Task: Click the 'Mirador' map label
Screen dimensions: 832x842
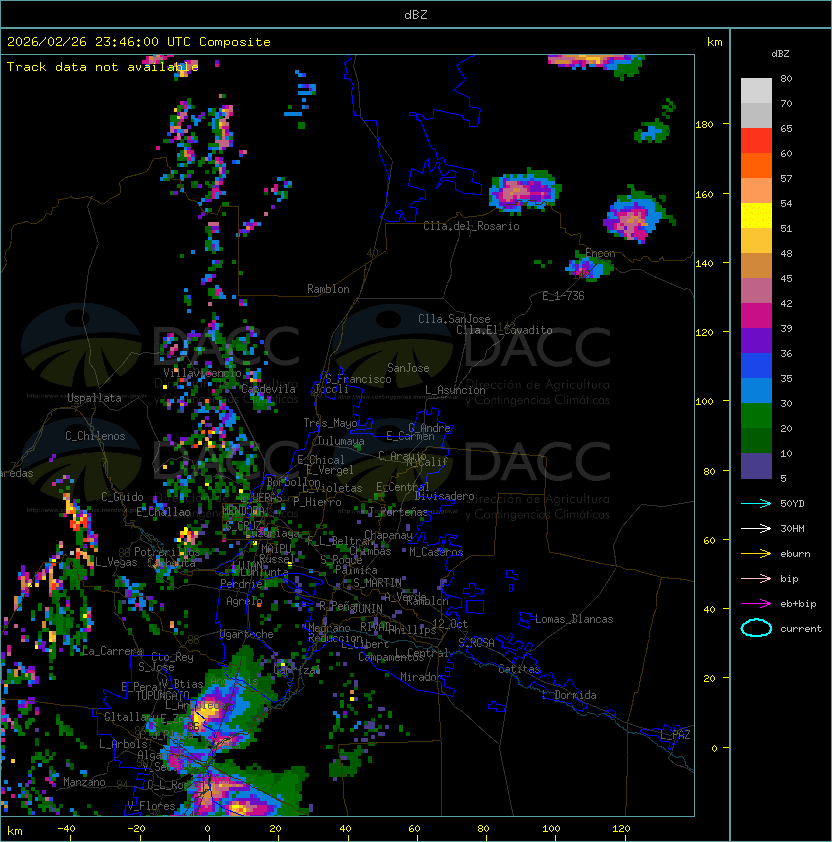Action: point(422,677)
